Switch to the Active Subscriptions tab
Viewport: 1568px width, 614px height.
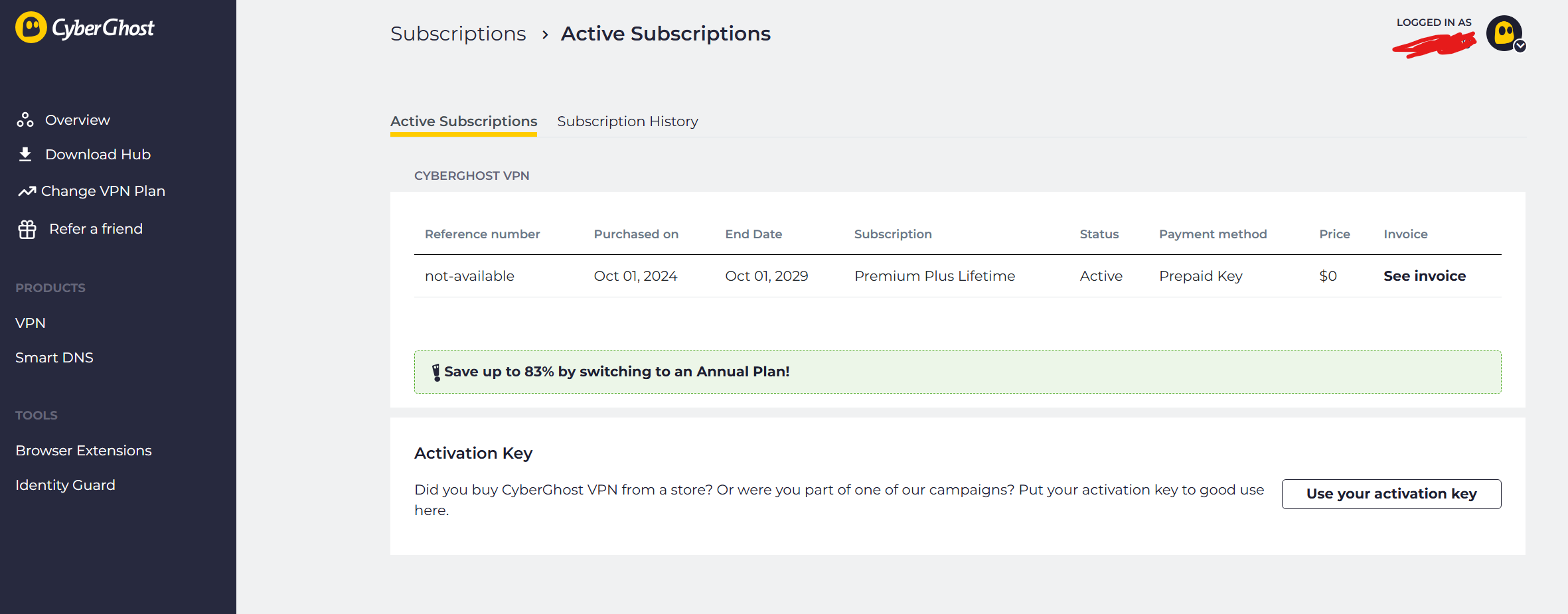(x=463, y=121)
